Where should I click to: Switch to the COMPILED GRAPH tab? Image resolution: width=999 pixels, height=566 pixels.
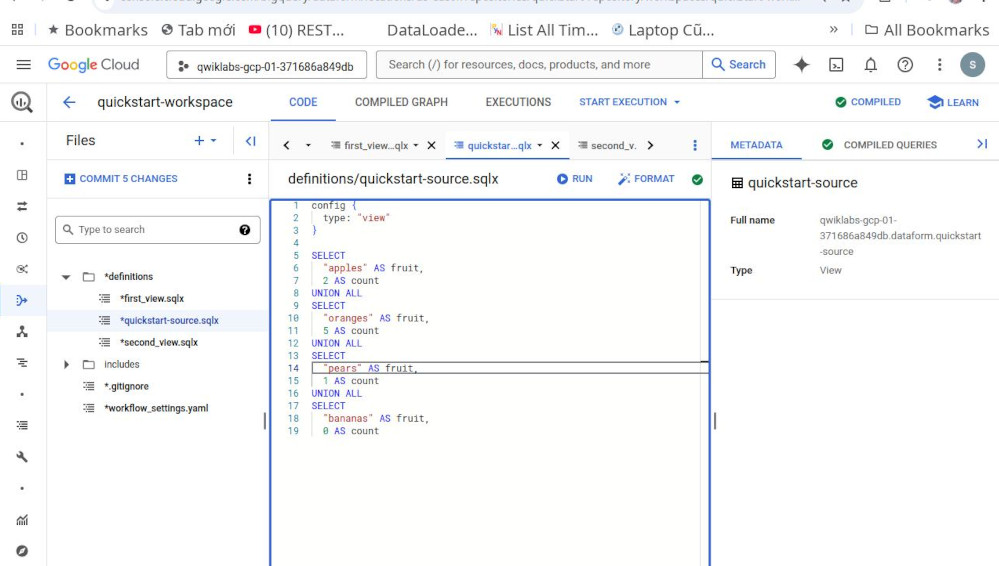[x=401, y=102]
